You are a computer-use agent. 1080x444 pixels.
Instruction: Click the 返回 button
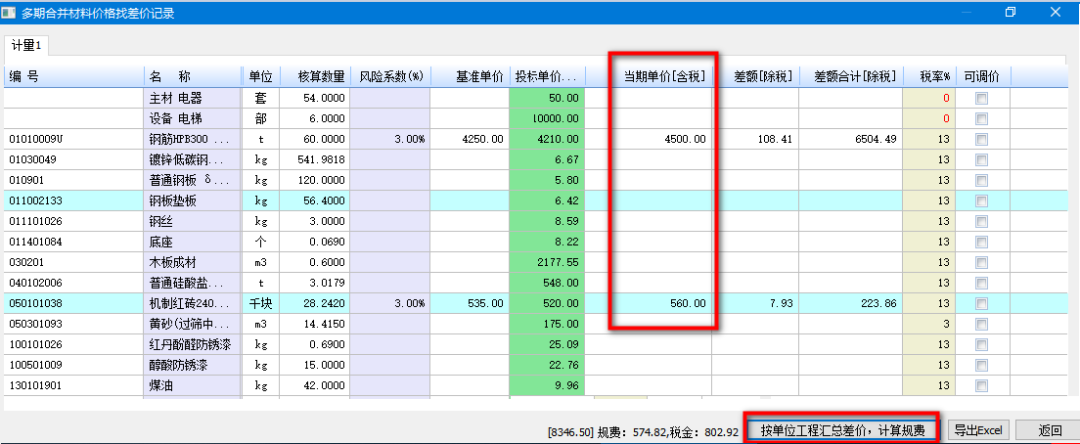[x=1049, y=430]
